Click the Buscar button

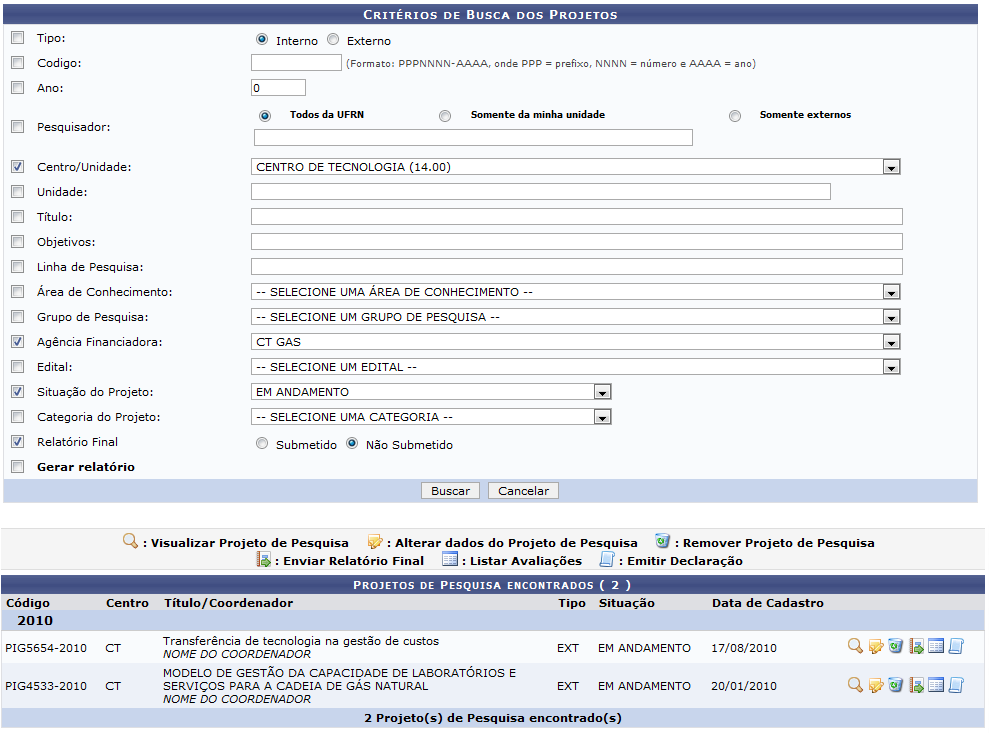[450, 490]
